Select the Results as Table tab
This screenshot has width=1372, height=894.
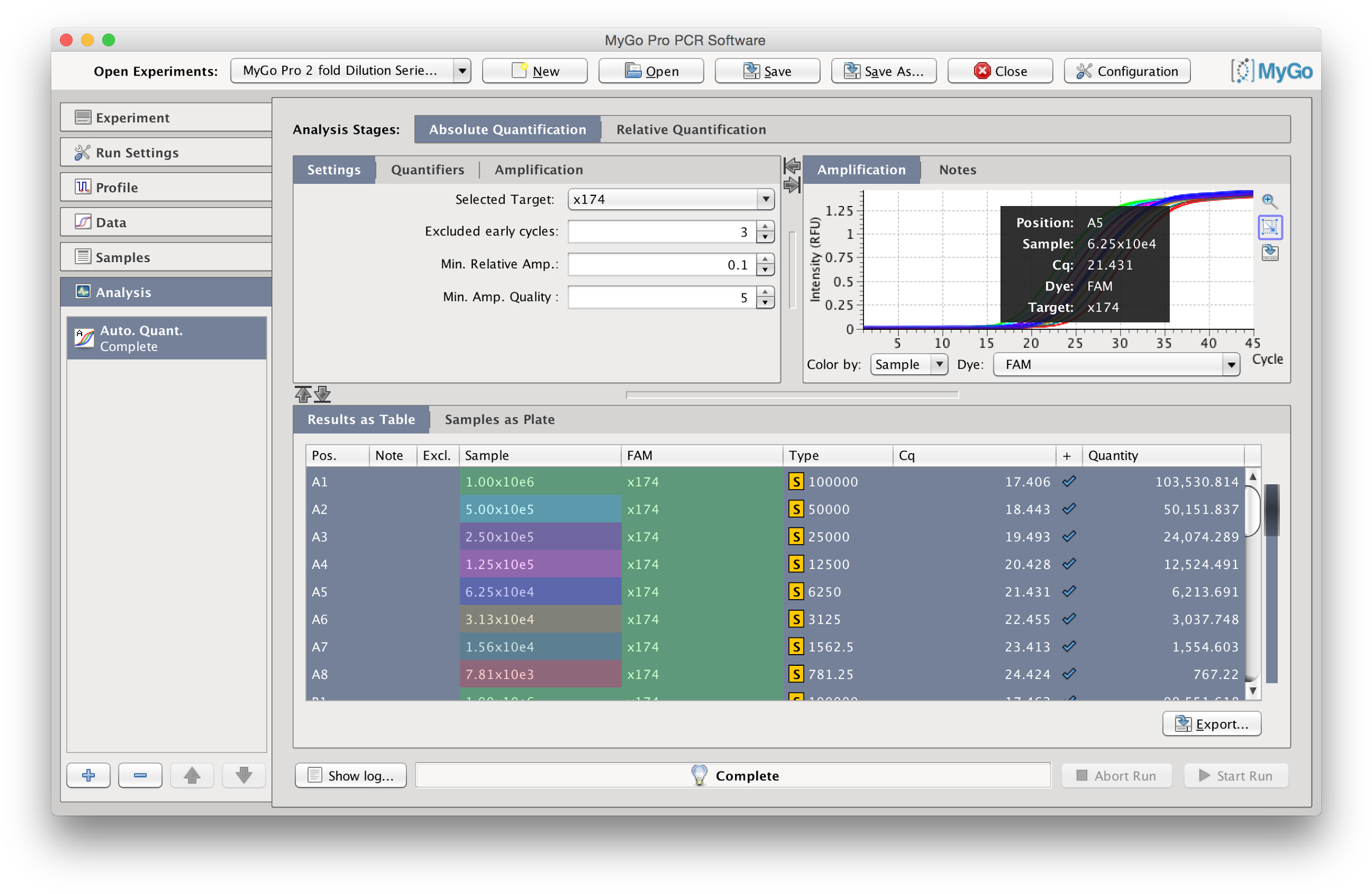point(361,419)
